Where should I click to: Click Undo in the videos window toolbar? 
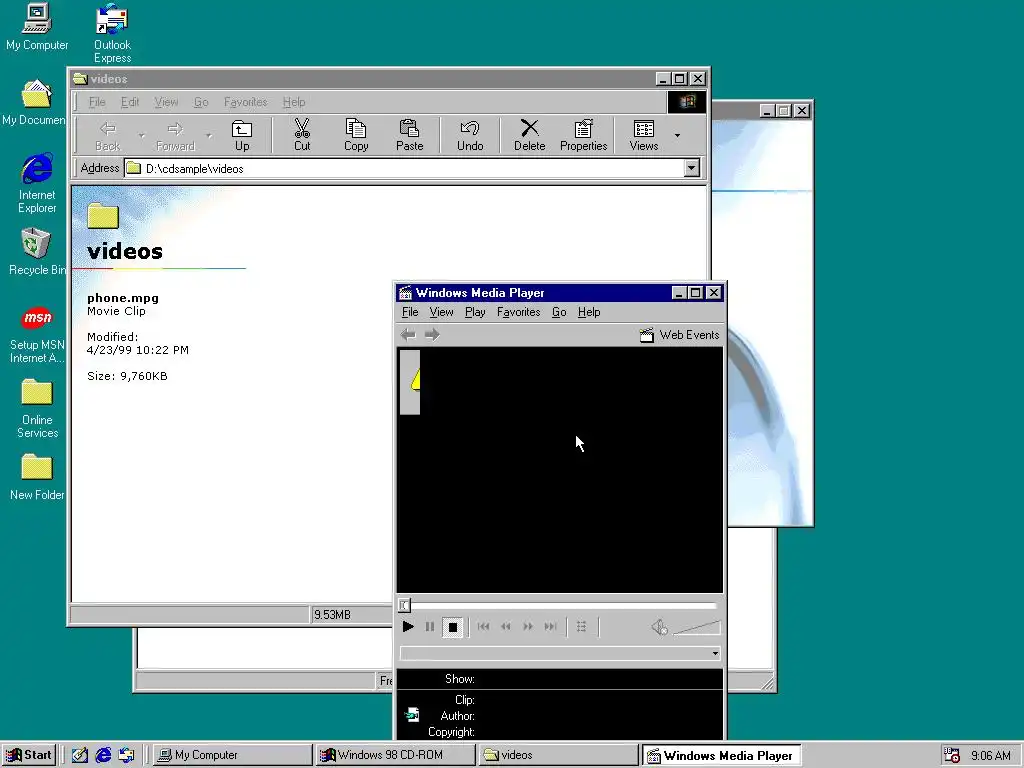[470, 135]
